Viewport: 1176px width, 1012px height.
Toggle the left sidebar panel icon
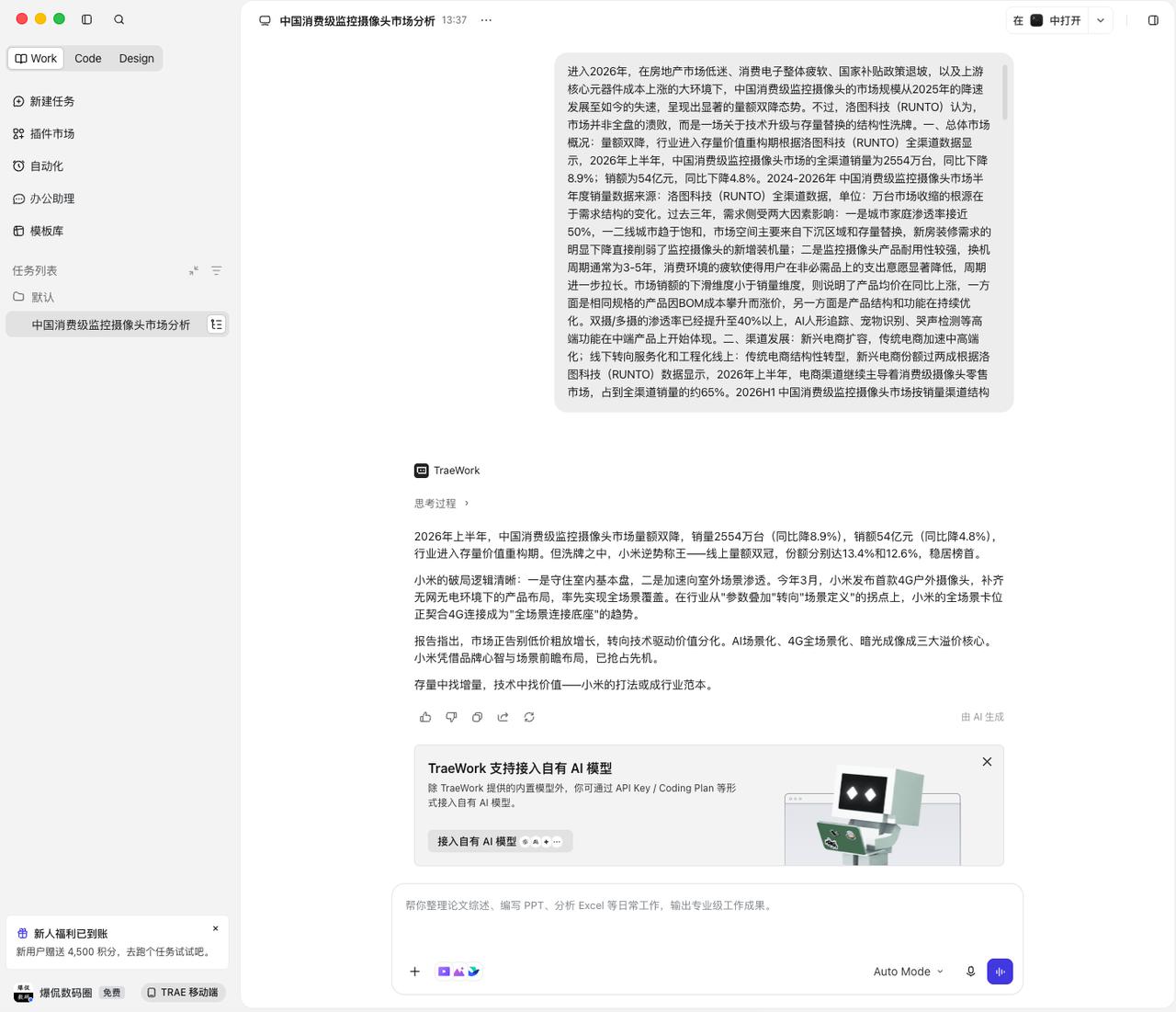tap(86, 19)
